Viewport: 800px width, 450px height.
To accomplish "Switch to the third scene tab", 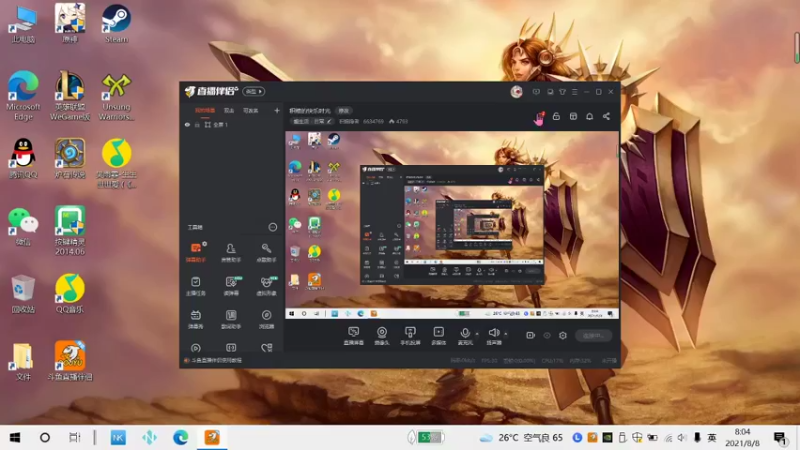I will coord(251,111).
